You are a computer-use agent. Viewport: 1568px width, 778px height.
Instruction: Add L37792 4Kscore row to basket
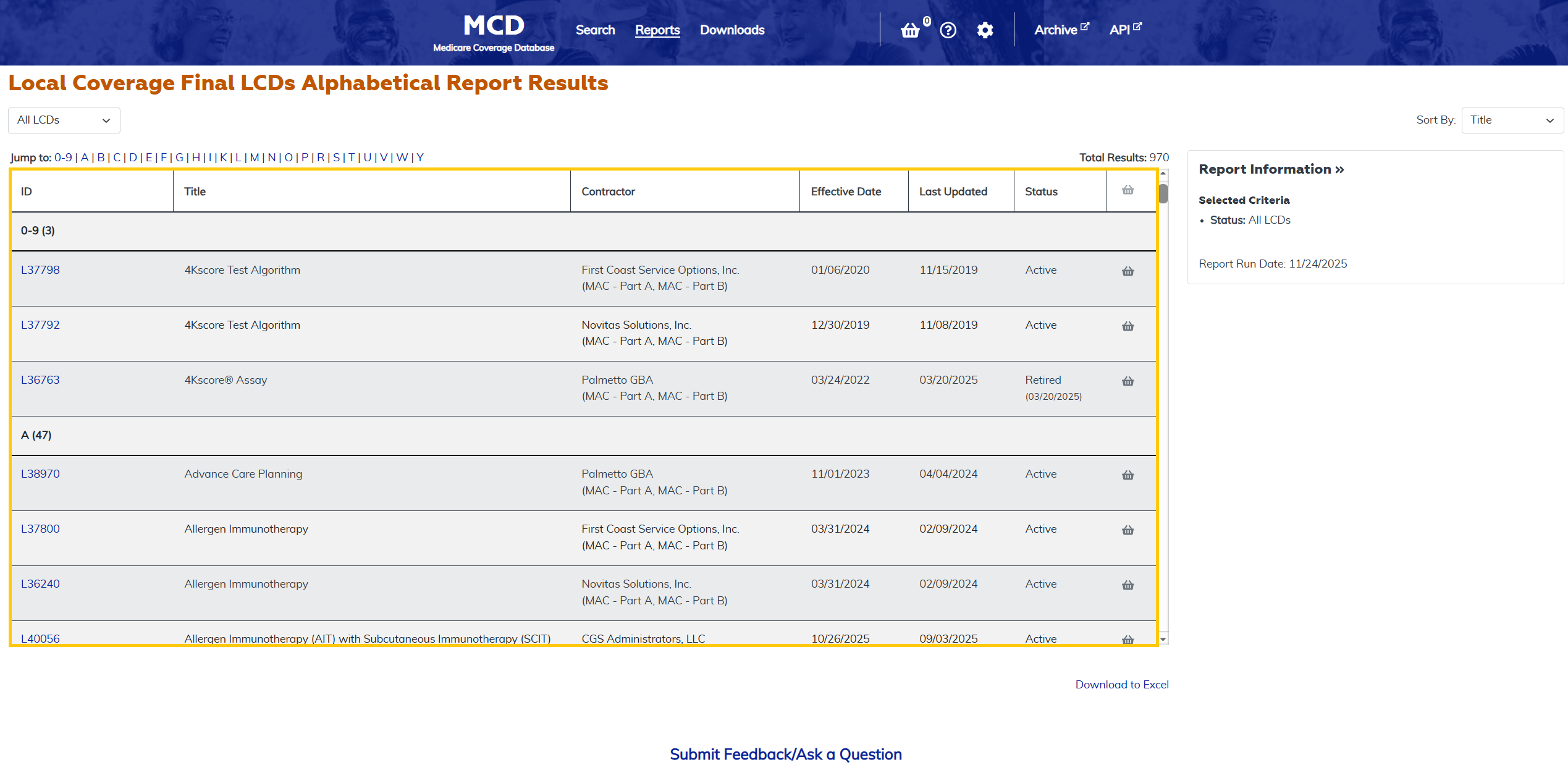(1128, 326)
